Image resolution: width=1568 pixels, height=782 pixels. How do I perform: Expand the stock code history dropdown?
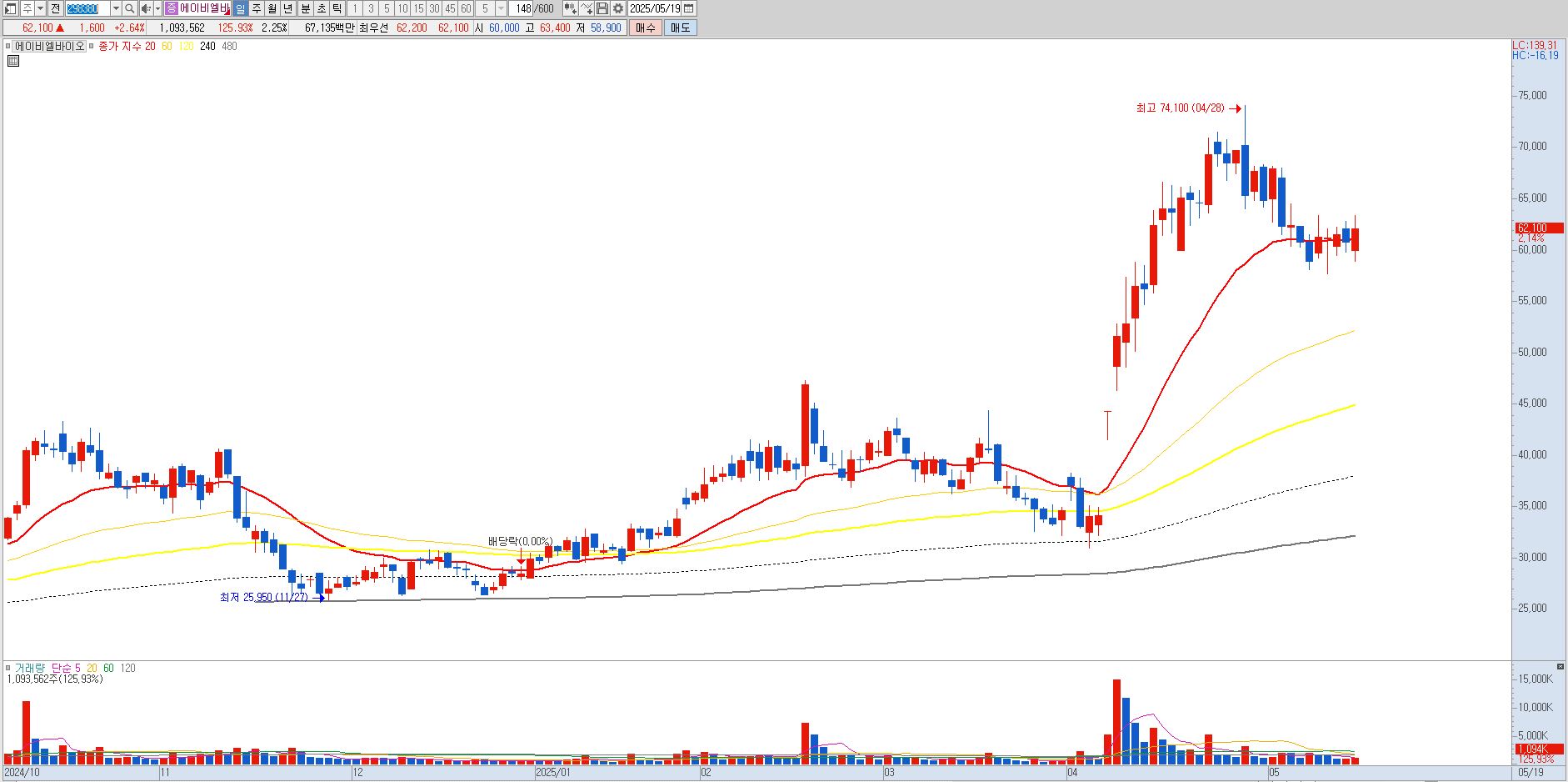click(116, 8)
